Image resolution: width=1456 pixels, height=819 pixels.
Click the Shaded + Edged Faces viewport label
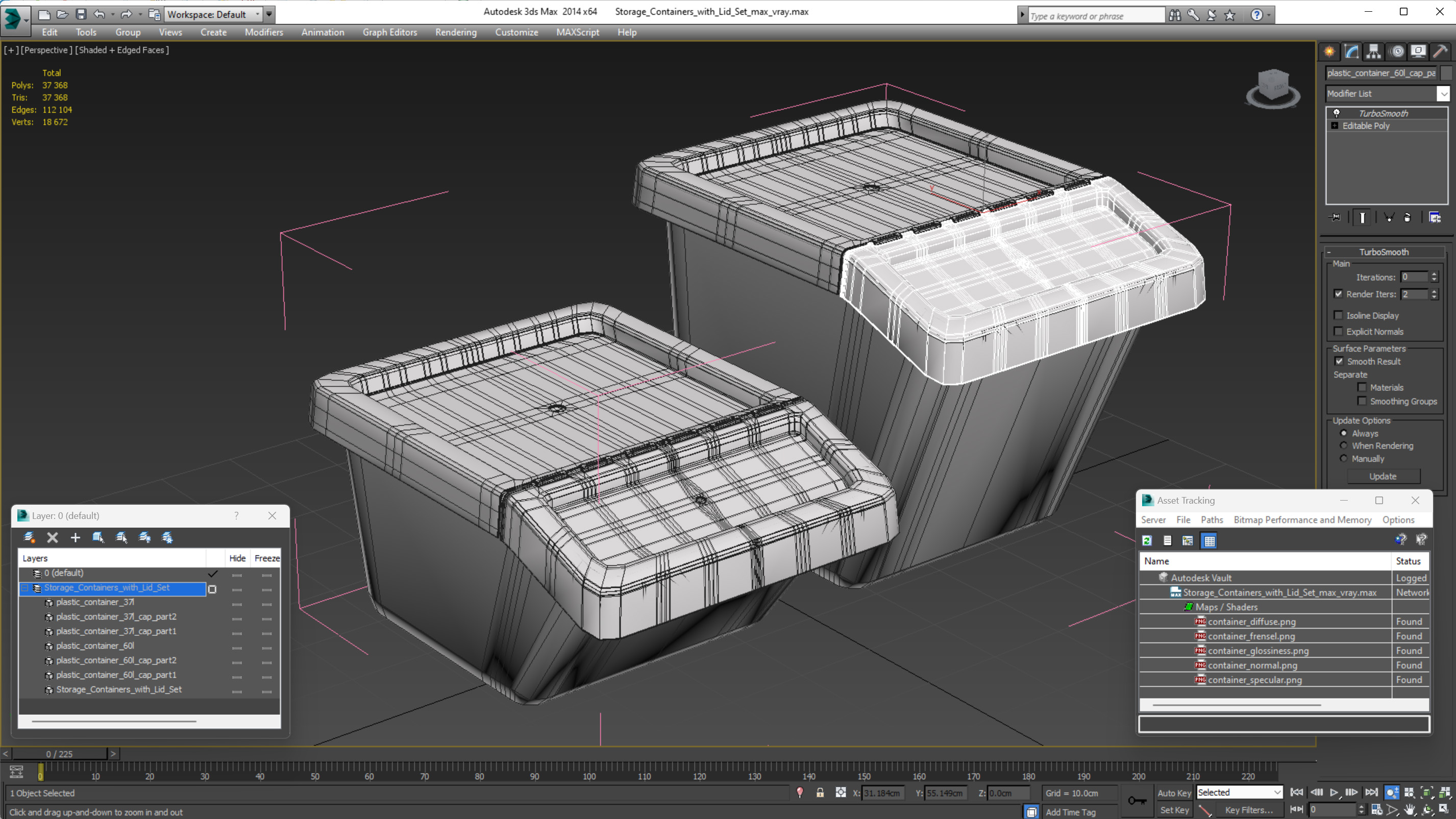pyautogui.click(x=122, y=51)
